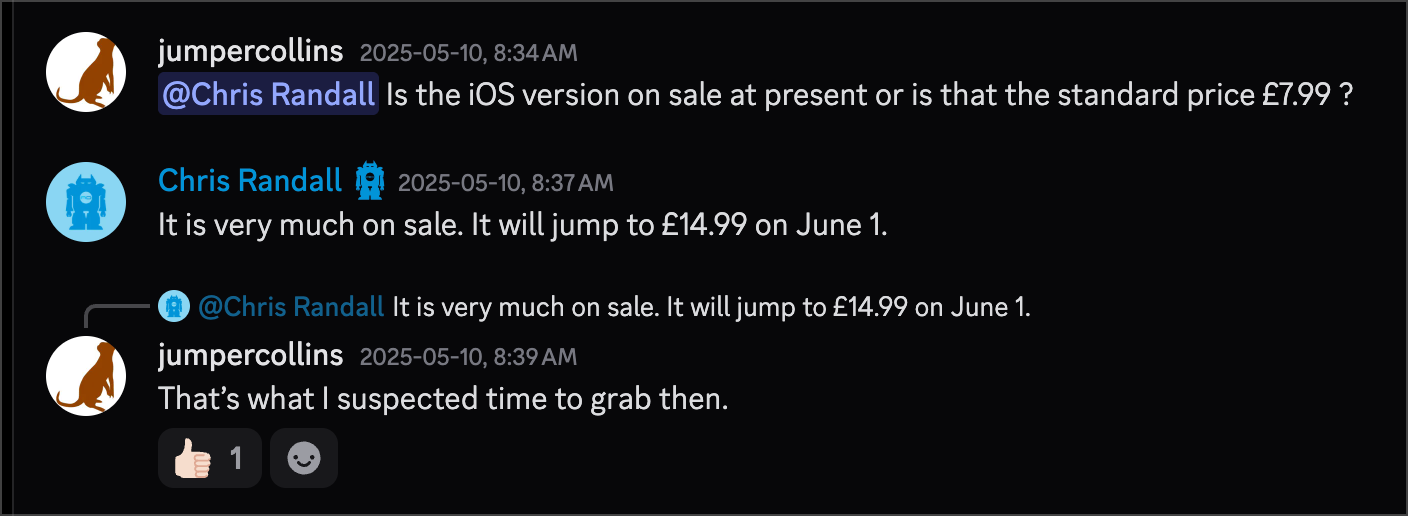Click the Chris Randall author name
The image size is (1408, 516).
(x=250, y=181)
